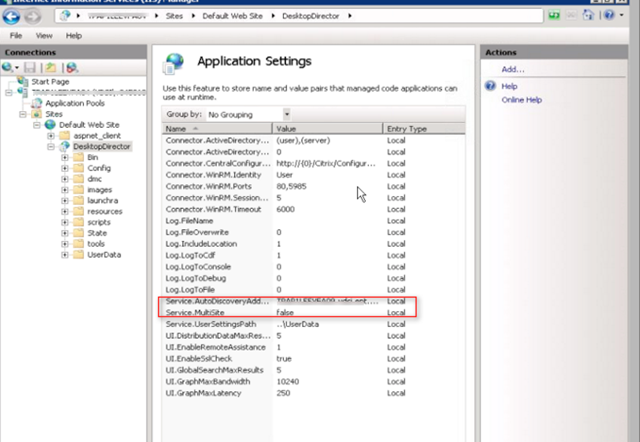Image resolution: width=640 pixels, height=442 pixels.
Task: Select the UI.EnableSslCheck setting row
Action: point(313,358)
